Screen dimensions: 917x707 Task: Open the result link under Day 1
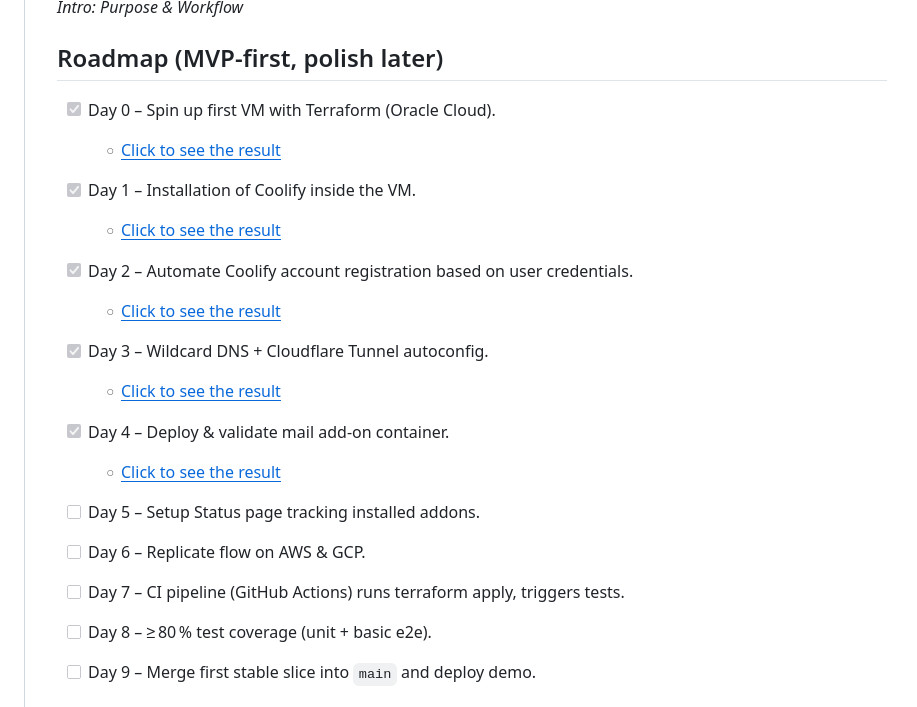pyautogui.click(x=201, y=230)
